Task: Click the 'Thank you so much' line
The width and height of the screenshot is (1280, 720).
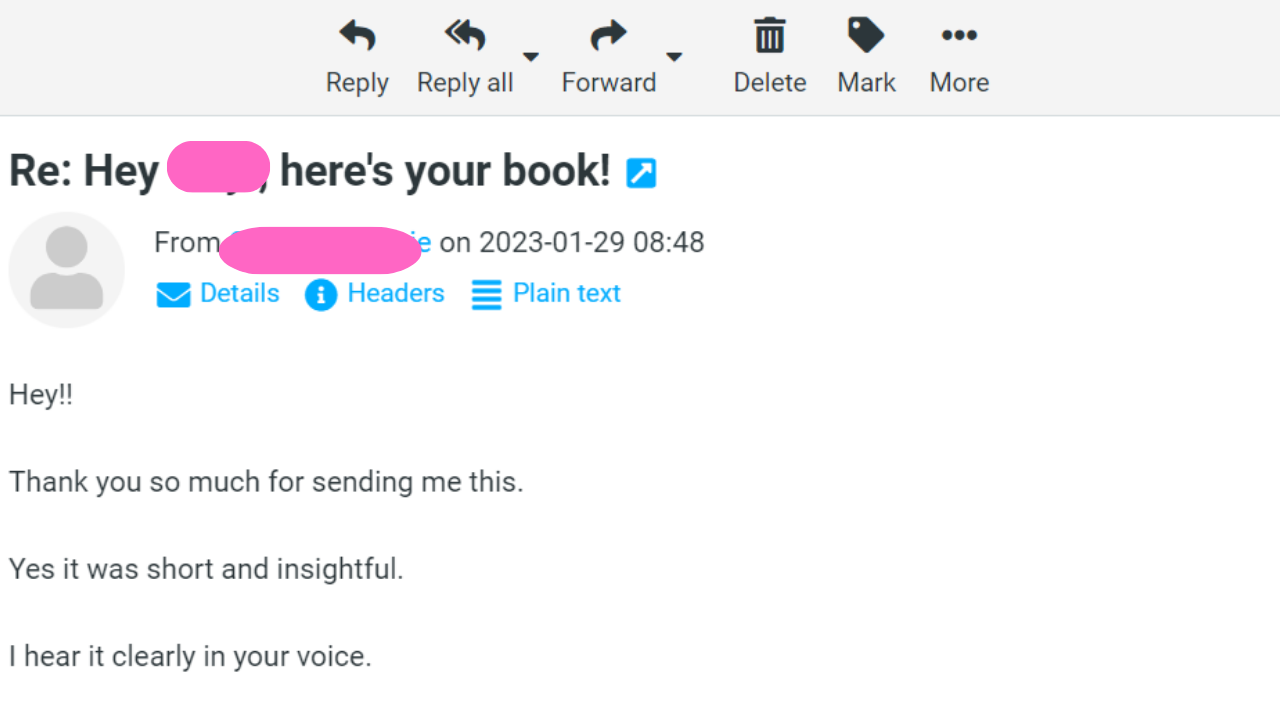Action: click(266, 482)
